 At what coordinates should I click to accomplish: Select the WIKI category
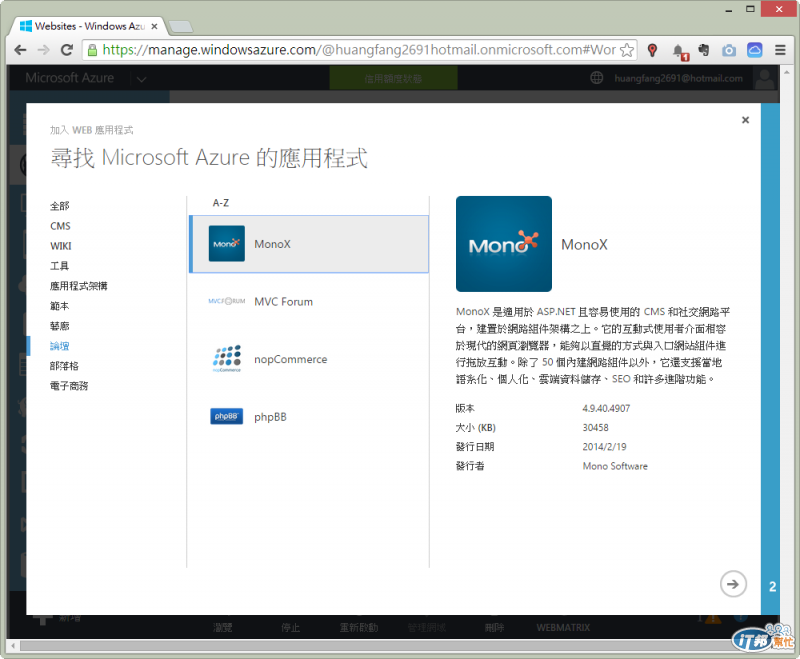coord(61,246)
